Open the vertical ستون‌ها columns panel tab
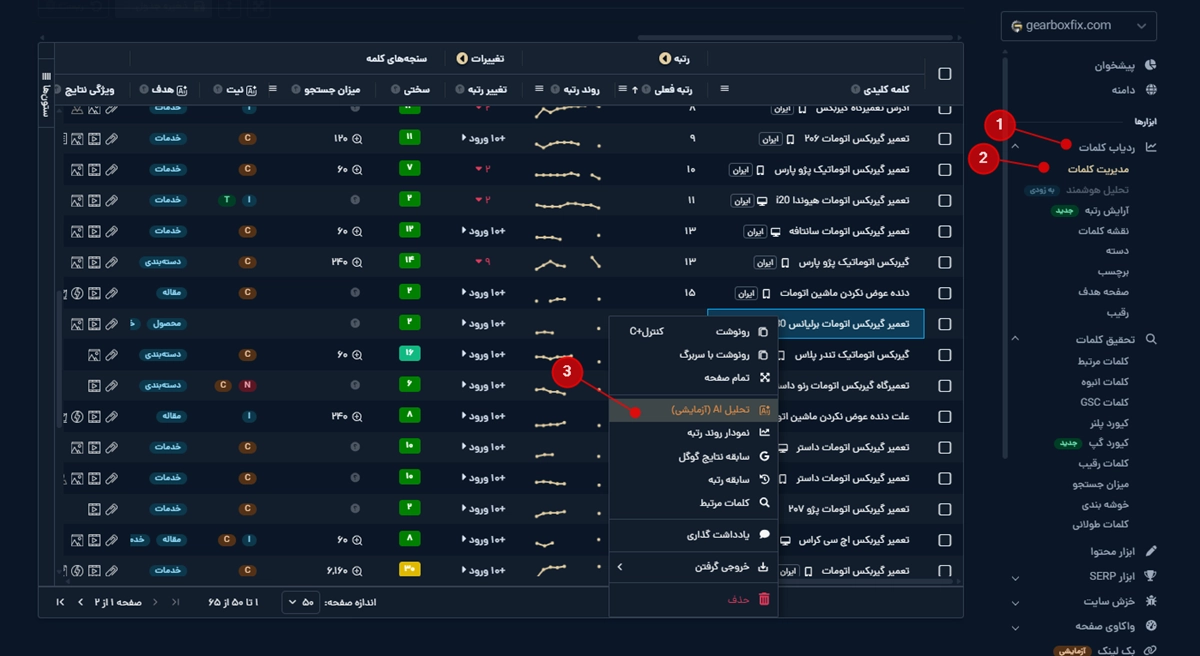The height and width of the screenshot is (656, 1200). pos(46,95)
